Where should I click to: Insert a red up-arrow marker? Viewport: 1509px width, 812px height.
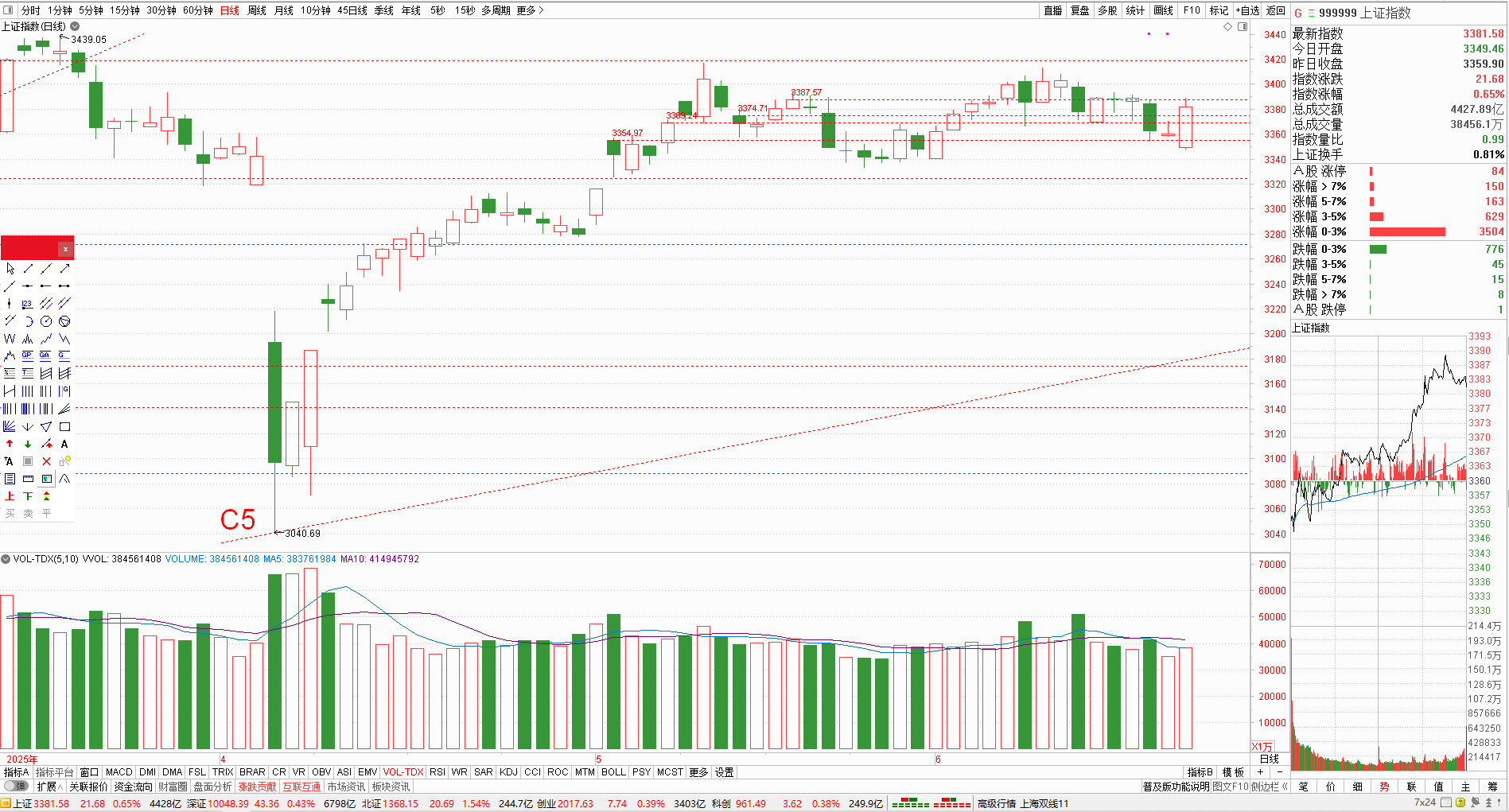coord(10,444)
